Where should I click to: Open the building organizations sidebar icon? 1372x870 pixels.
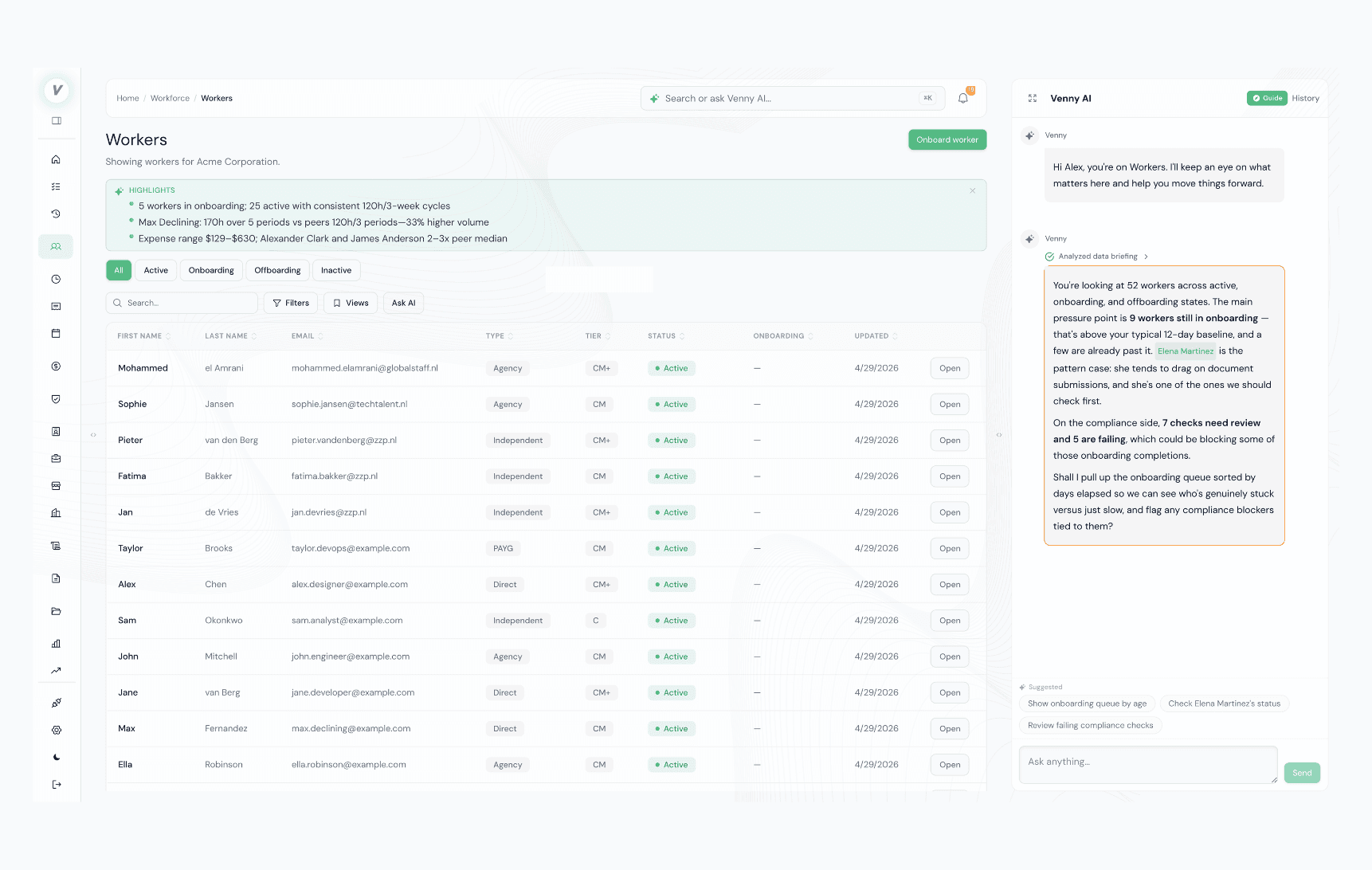coord(56,512)
